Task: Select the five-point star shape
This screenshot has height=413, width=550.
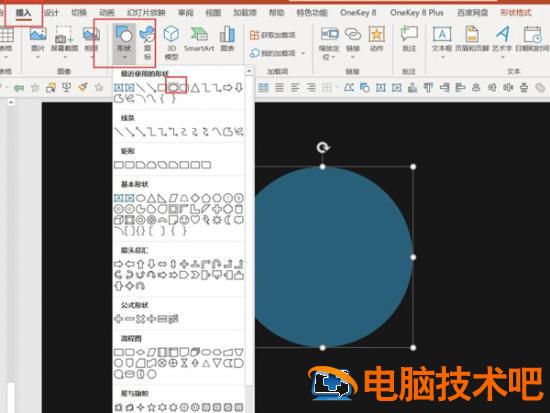Action: click(x=151, y=407)
